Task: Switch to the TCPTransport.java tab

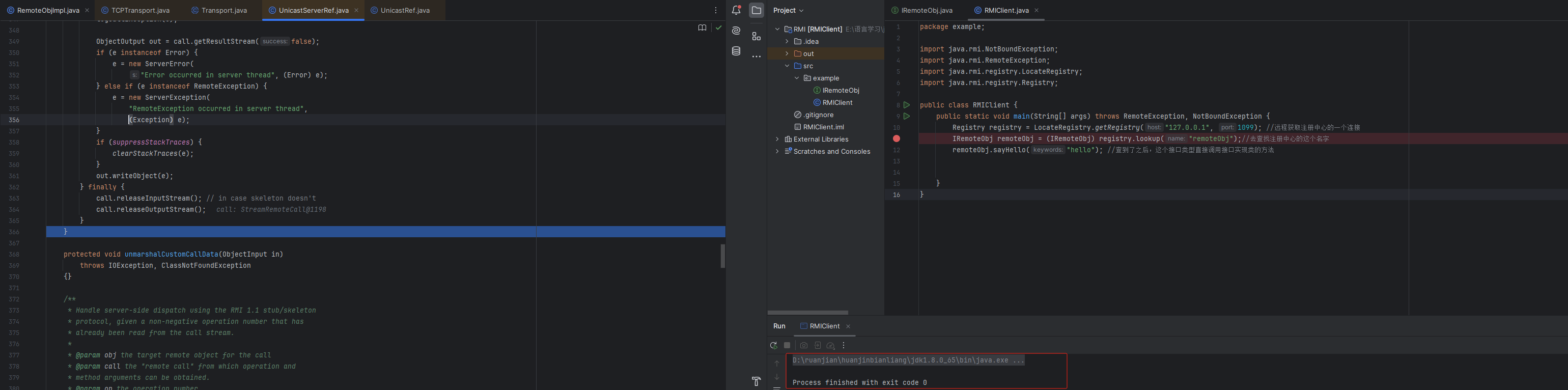Action: click(x=140, y=10)
